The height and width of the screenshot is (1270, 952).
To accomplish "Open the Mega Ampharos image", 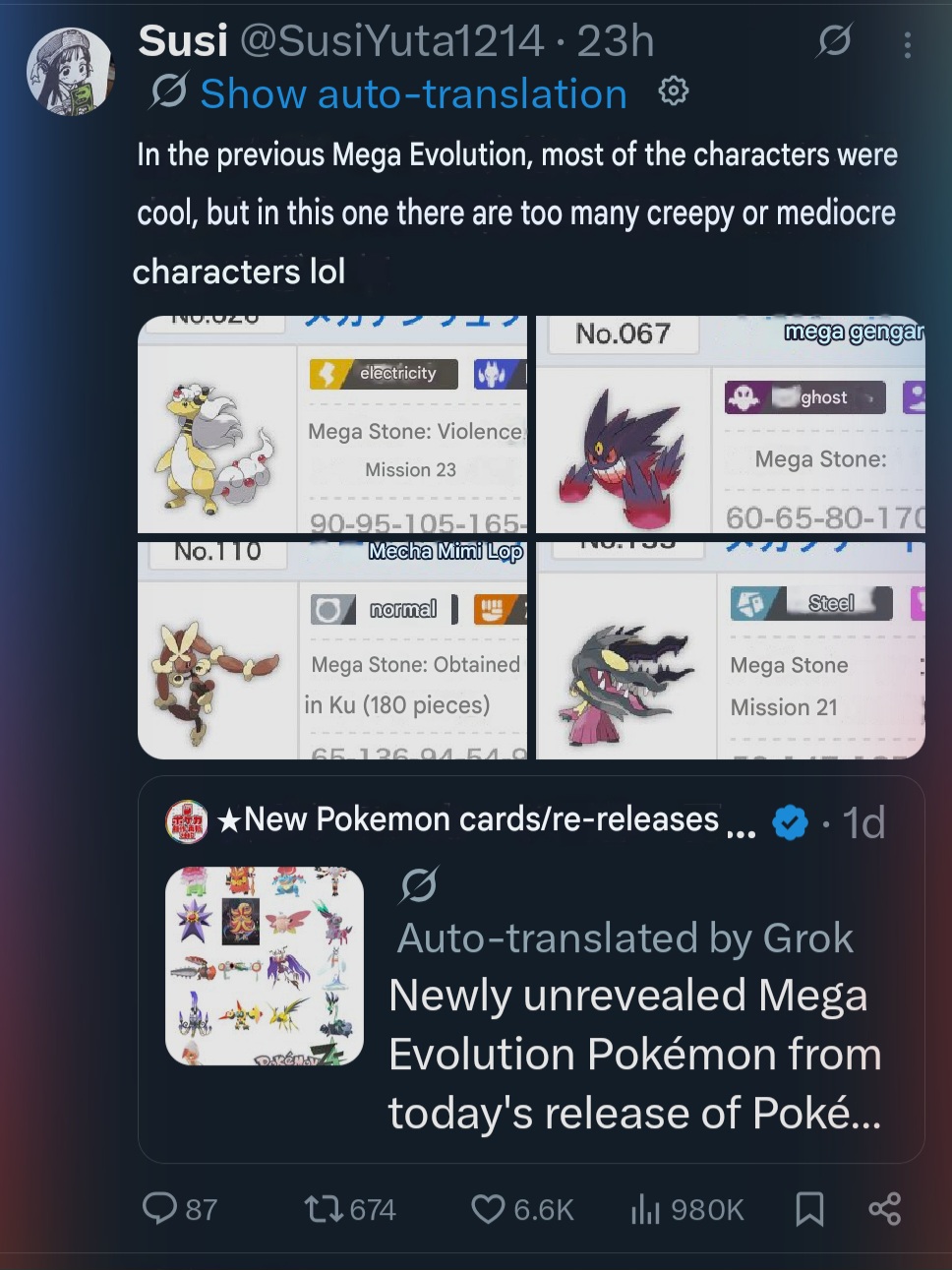I will 332,425.
